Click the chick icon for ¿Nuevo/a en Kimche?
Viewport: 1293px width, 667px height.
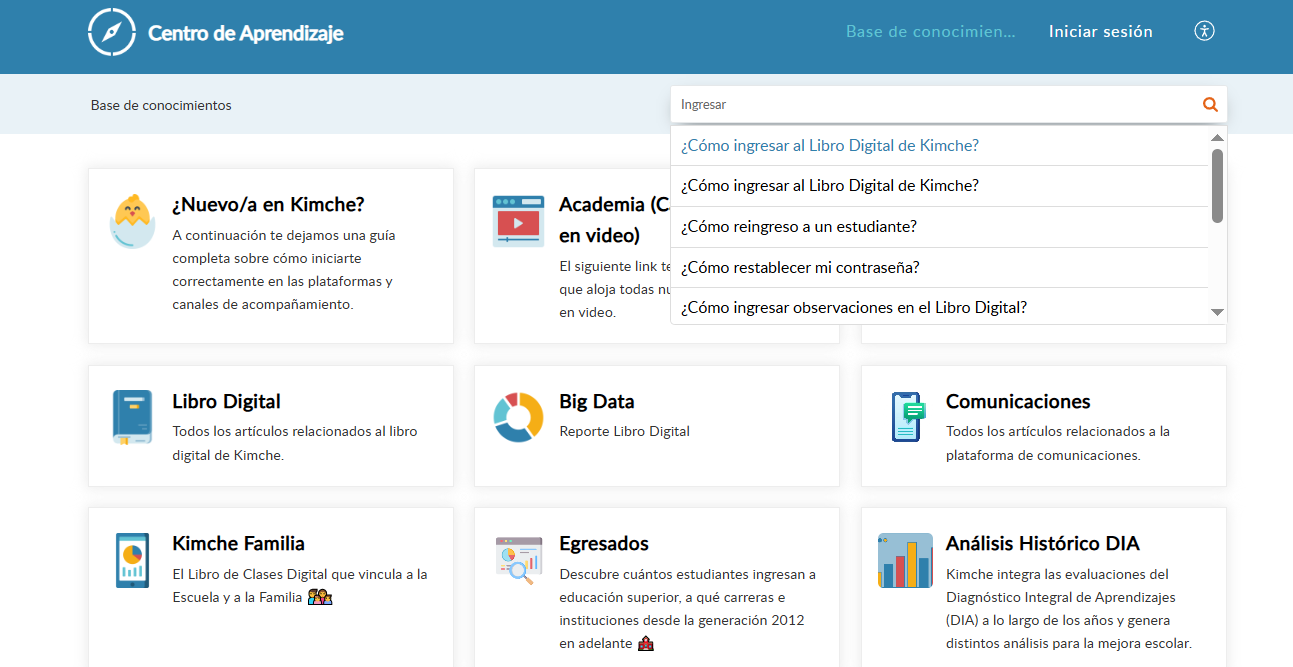[x=133, y=222]
